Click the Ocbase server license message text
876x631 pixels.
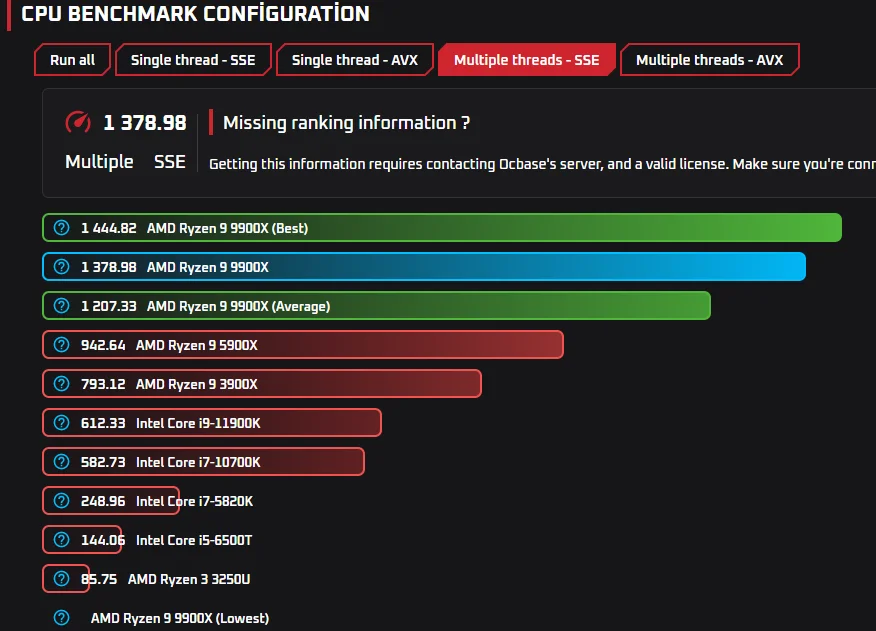point(542,164)
